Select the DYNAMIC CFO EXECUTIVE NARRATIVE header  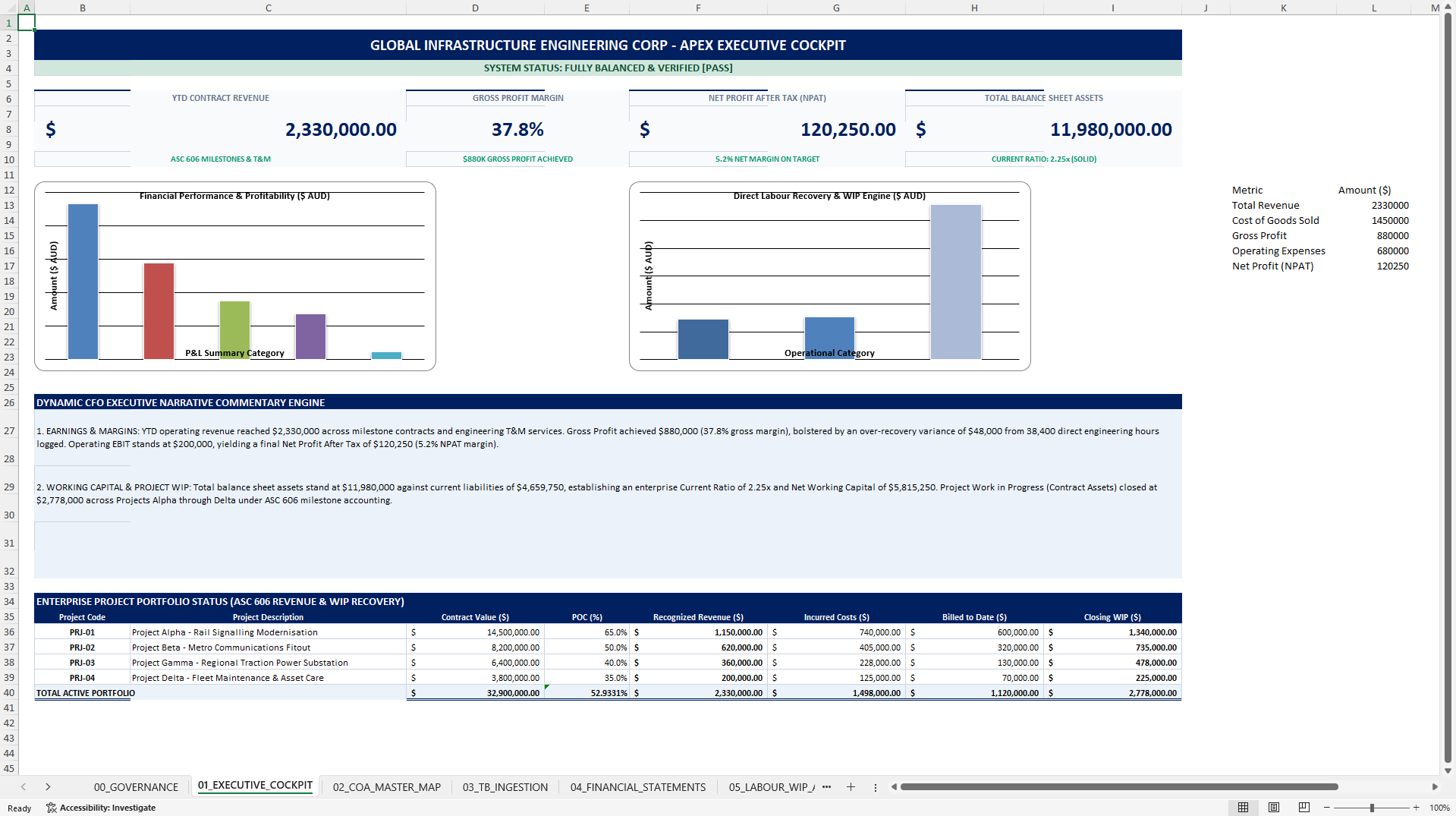pyautogui.click(x=608, y=402)
